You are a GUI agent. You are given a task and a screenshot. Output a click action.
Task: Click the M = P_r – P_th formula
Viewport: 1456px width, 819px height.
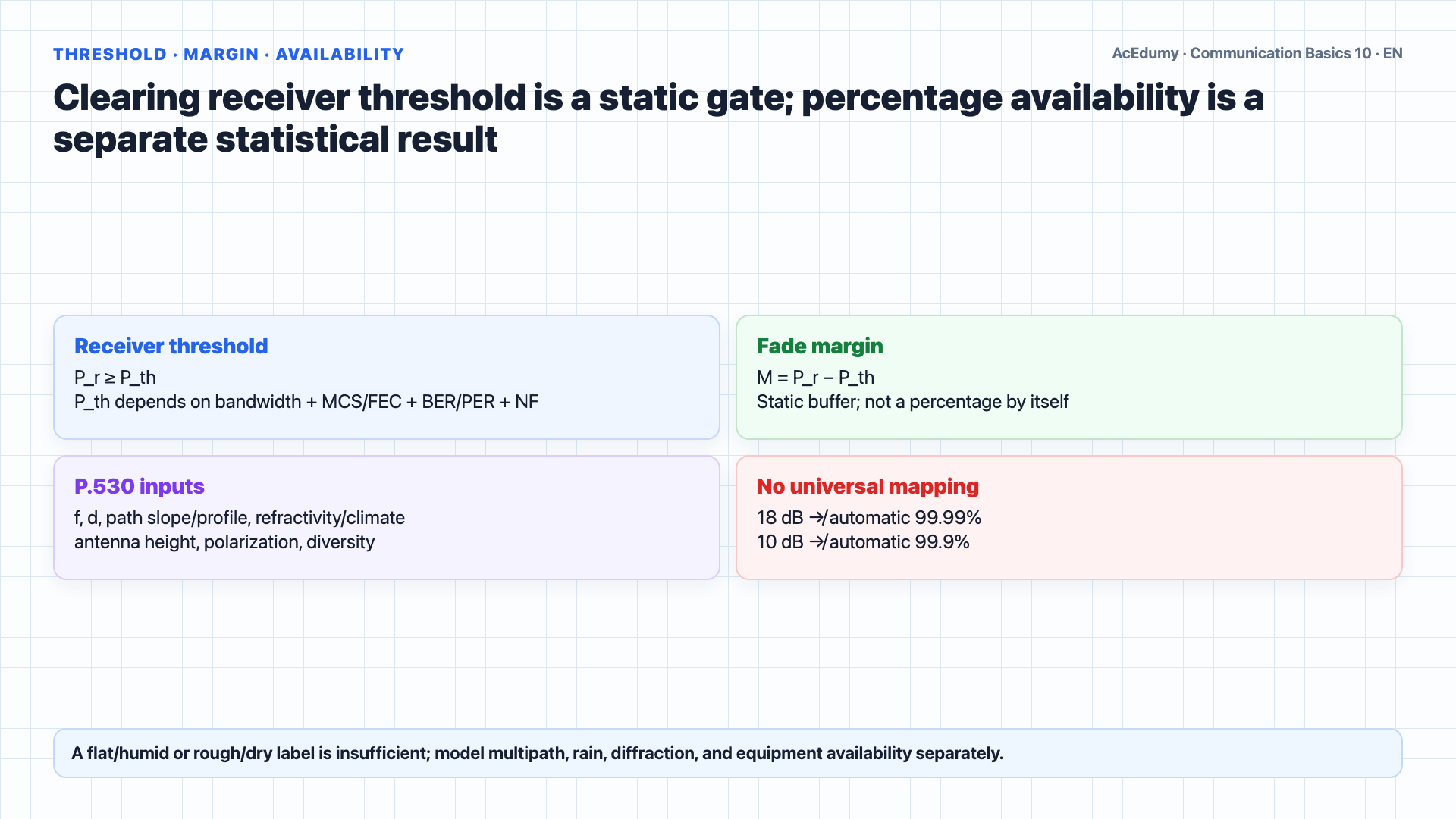(815, 378)
